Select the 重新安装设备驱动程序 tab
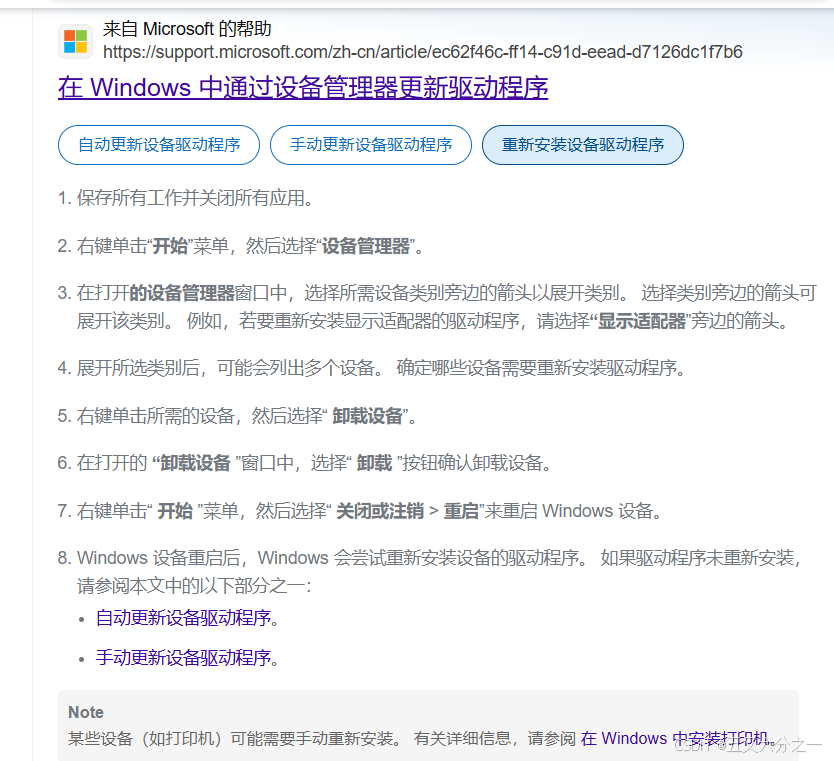 click(x=582, y=145)
